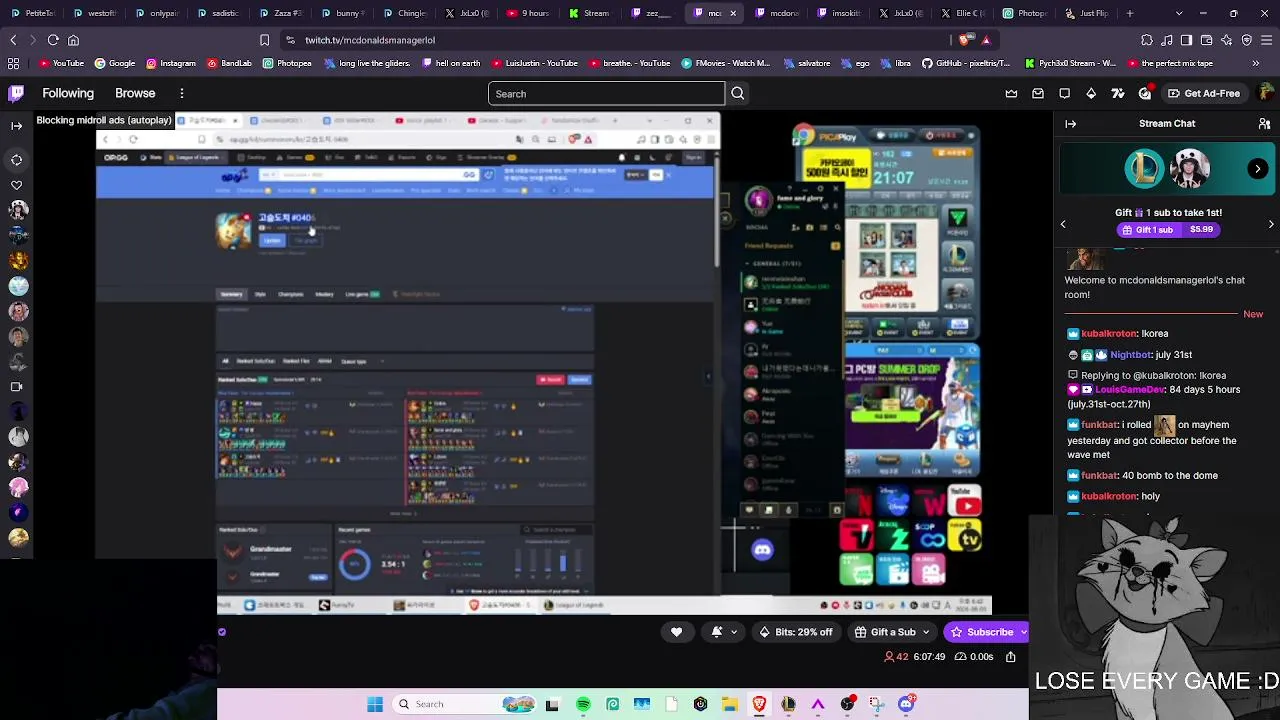Click the Bits: 29% off button
1280x720 pixels.
pyautogui.click(x=796, y=632)
